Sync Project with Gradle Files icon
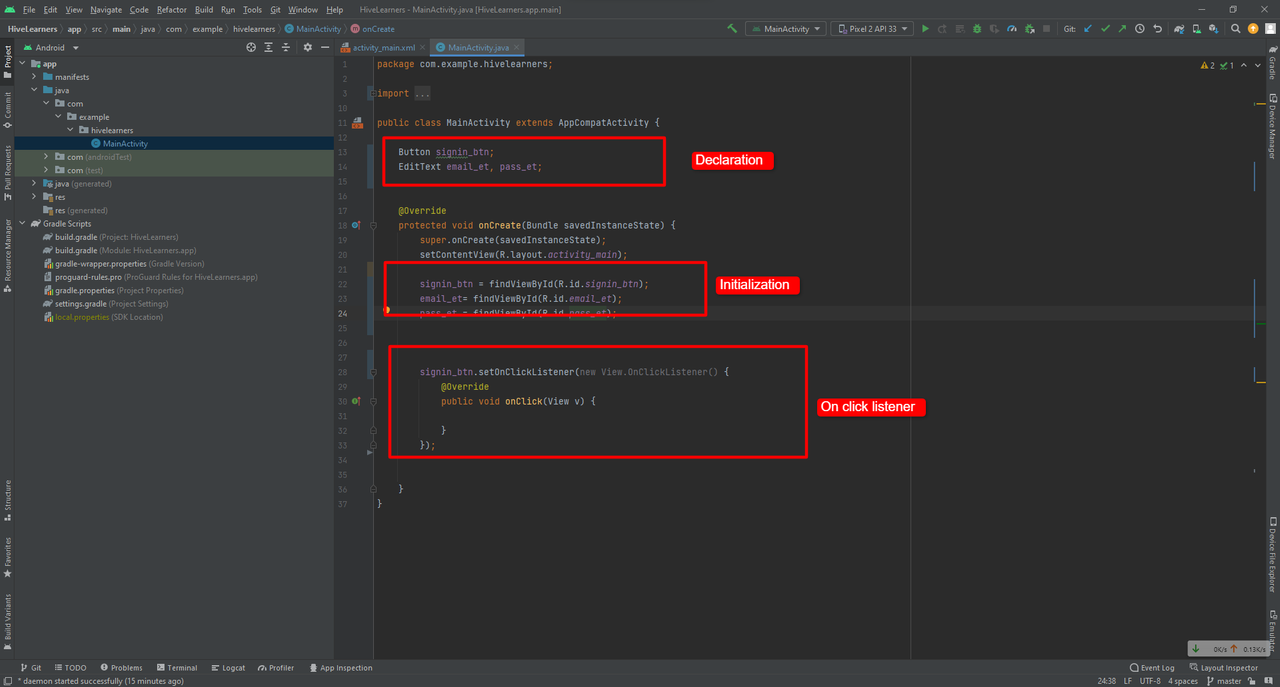1280x687 pixels. click(1178, 29)
